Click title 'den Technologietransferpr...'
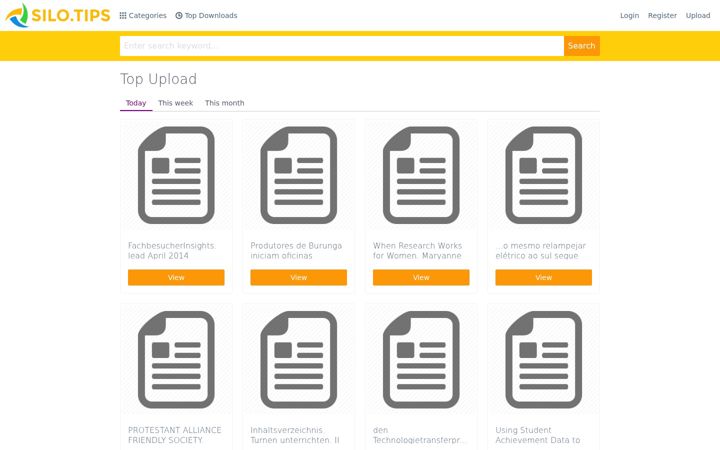Image resolution: width=720 pixels, height=450 pixels. 419,435
